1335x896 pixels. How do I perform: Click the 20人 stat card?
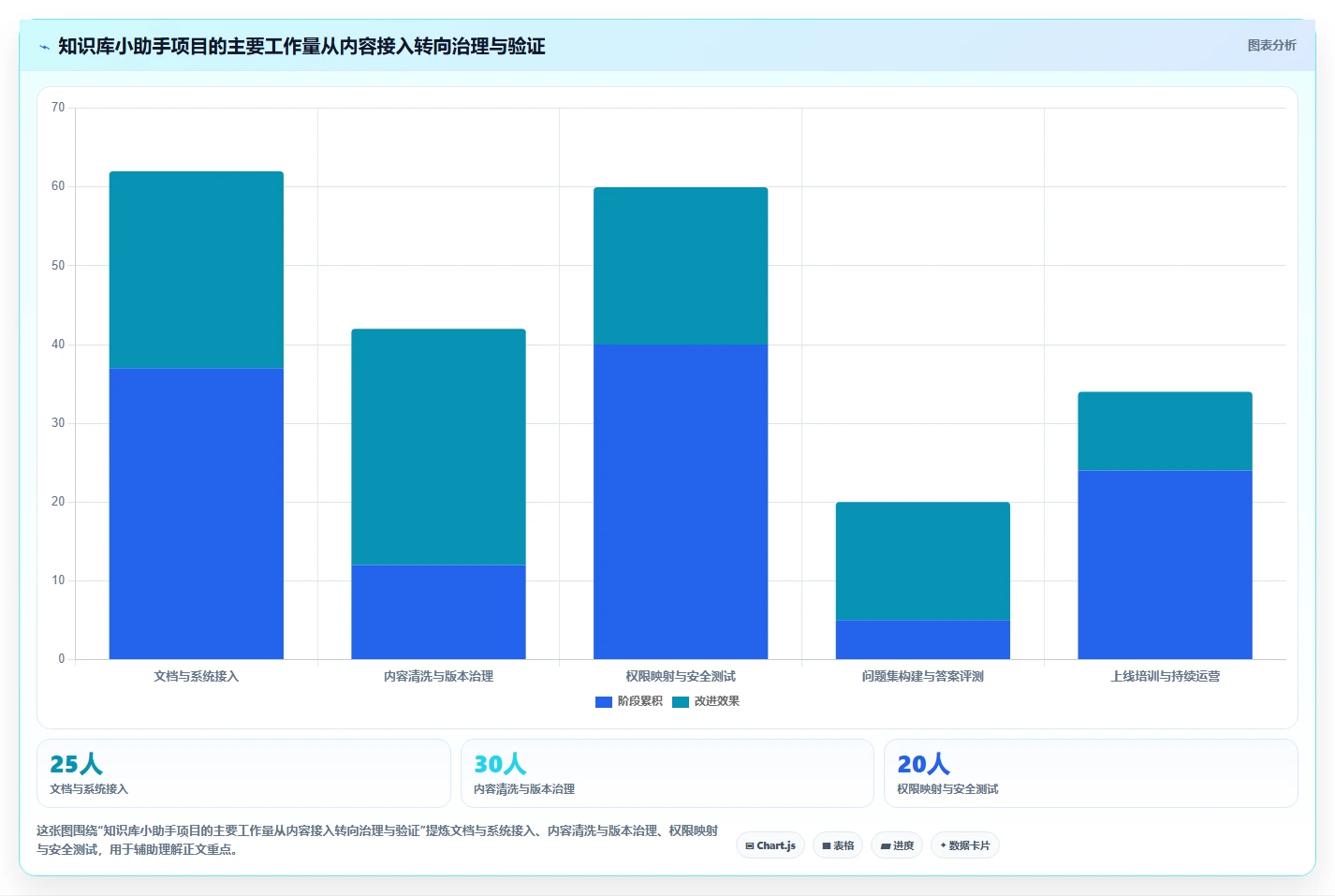tap(1091, 773)
